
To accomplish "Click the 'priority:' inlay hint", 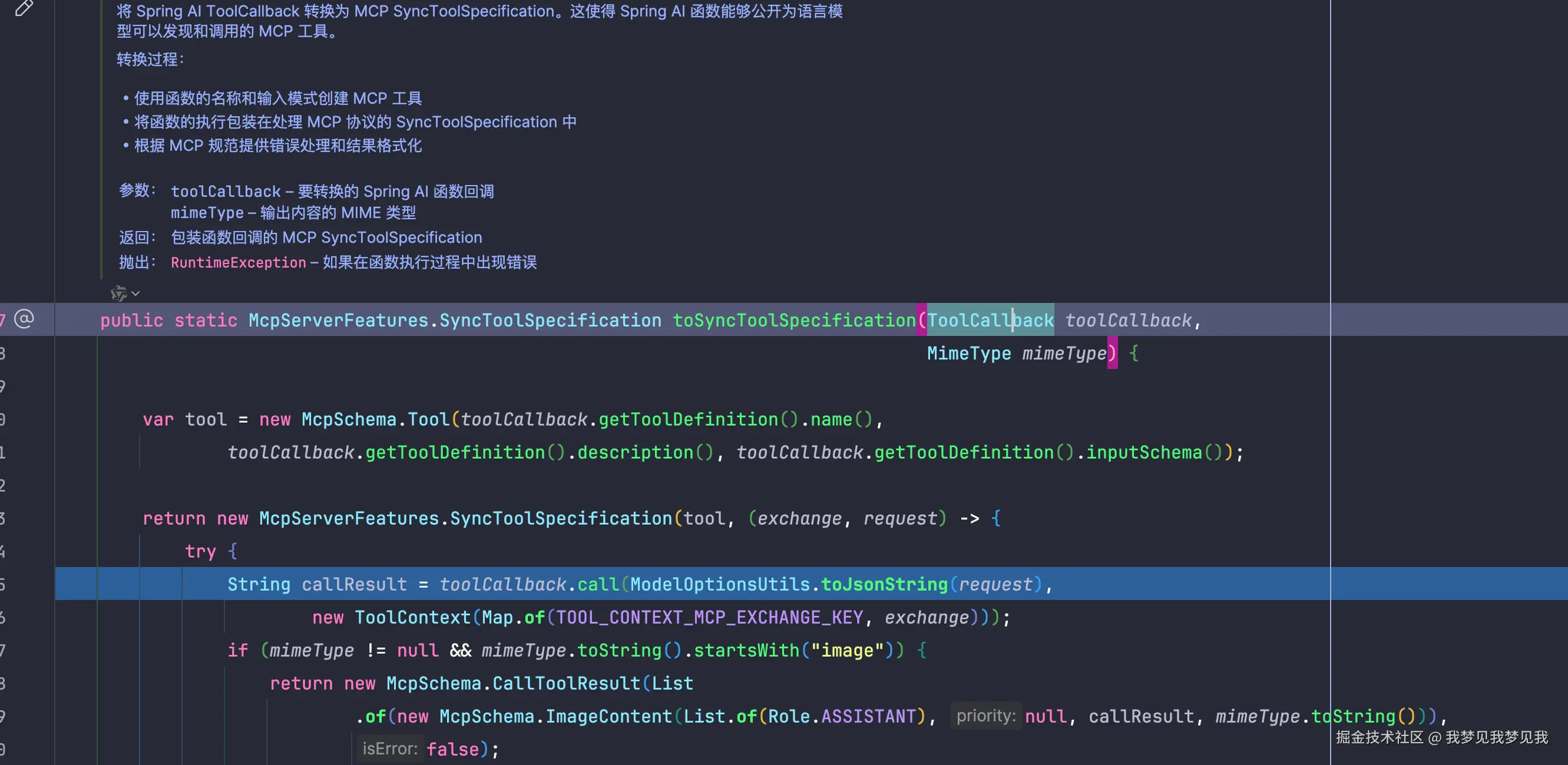I will click(985, 715).
